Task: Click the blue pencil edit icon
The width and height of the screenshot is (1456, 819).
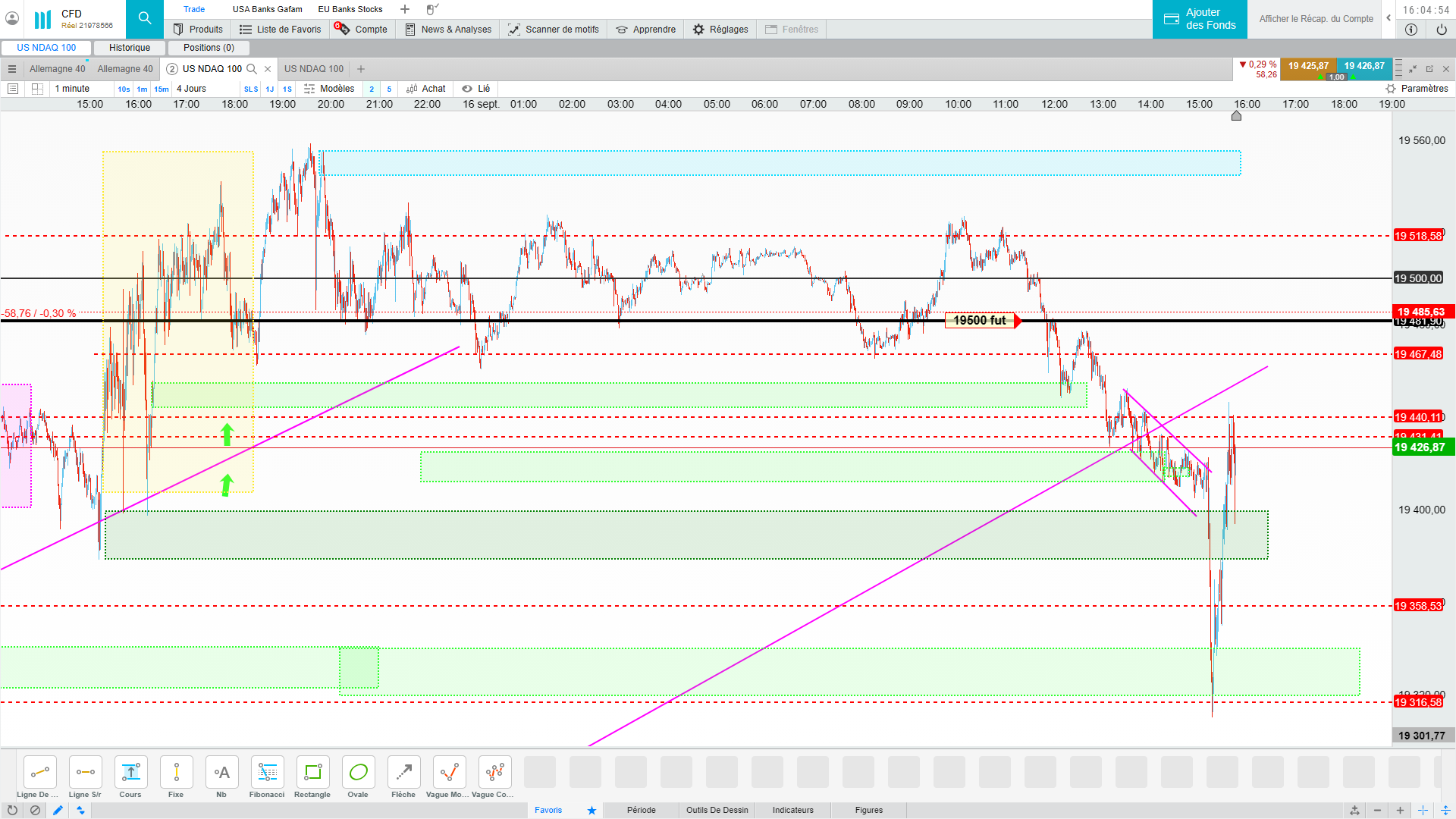Action: click(58, 810)
